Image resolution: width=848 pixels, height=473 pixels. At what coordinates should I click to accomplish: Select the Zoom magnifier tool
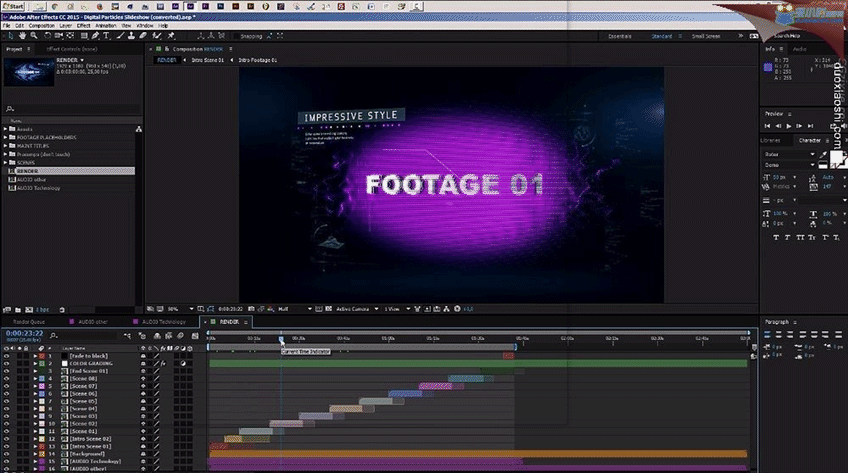(x=34, y=36)
